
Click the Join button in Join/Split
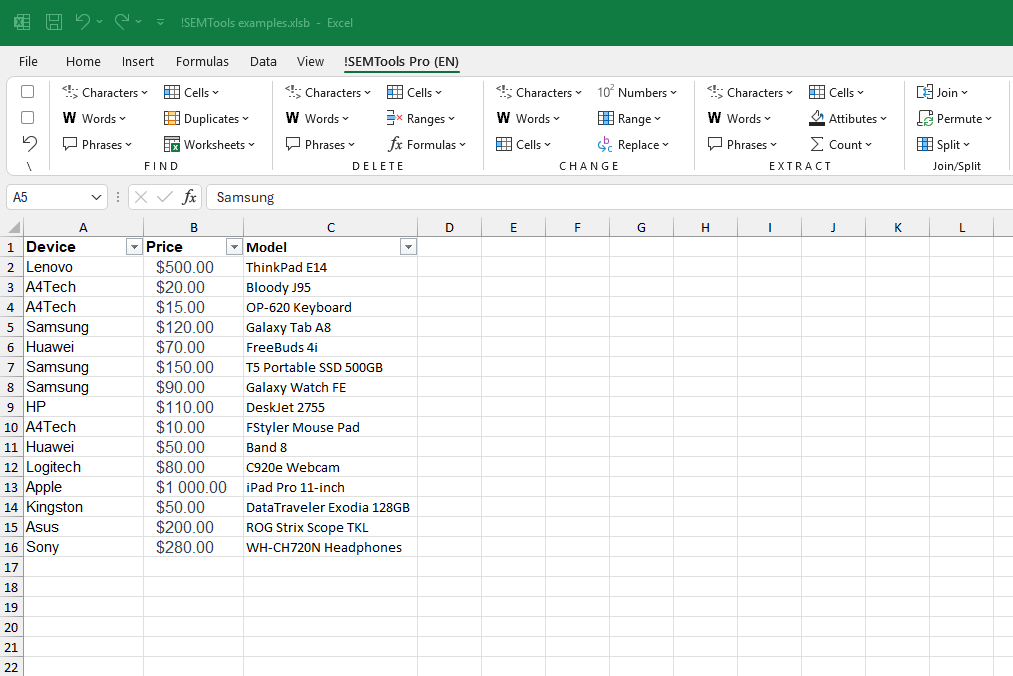click(x=943, y=93)
